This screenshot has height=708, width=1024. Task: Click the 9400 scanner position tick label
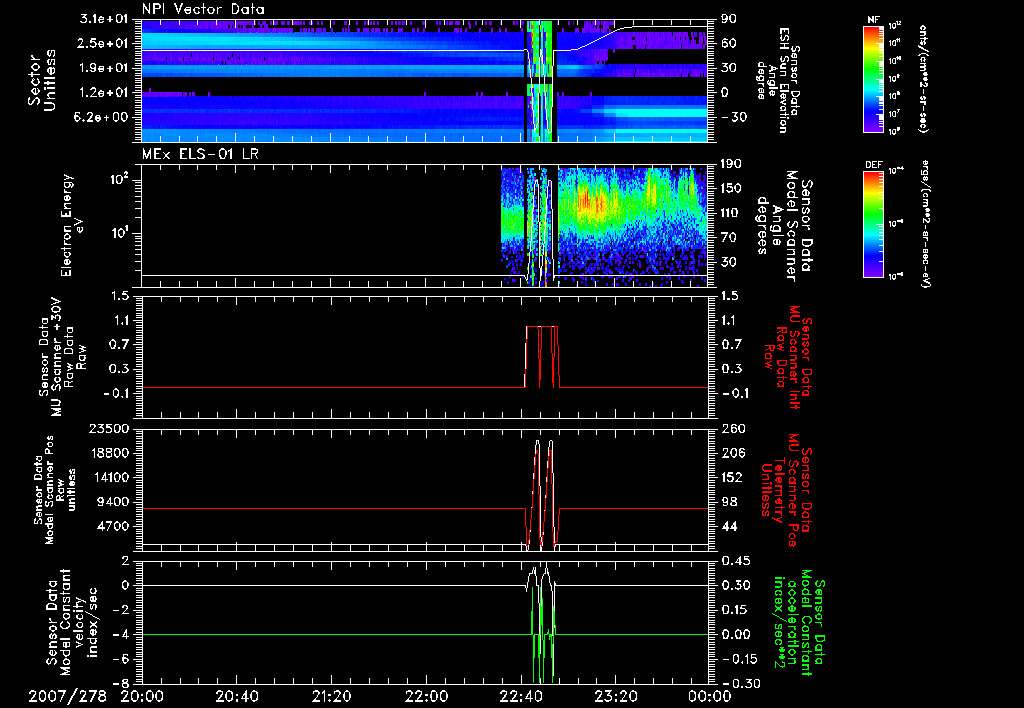coord(112,502)
